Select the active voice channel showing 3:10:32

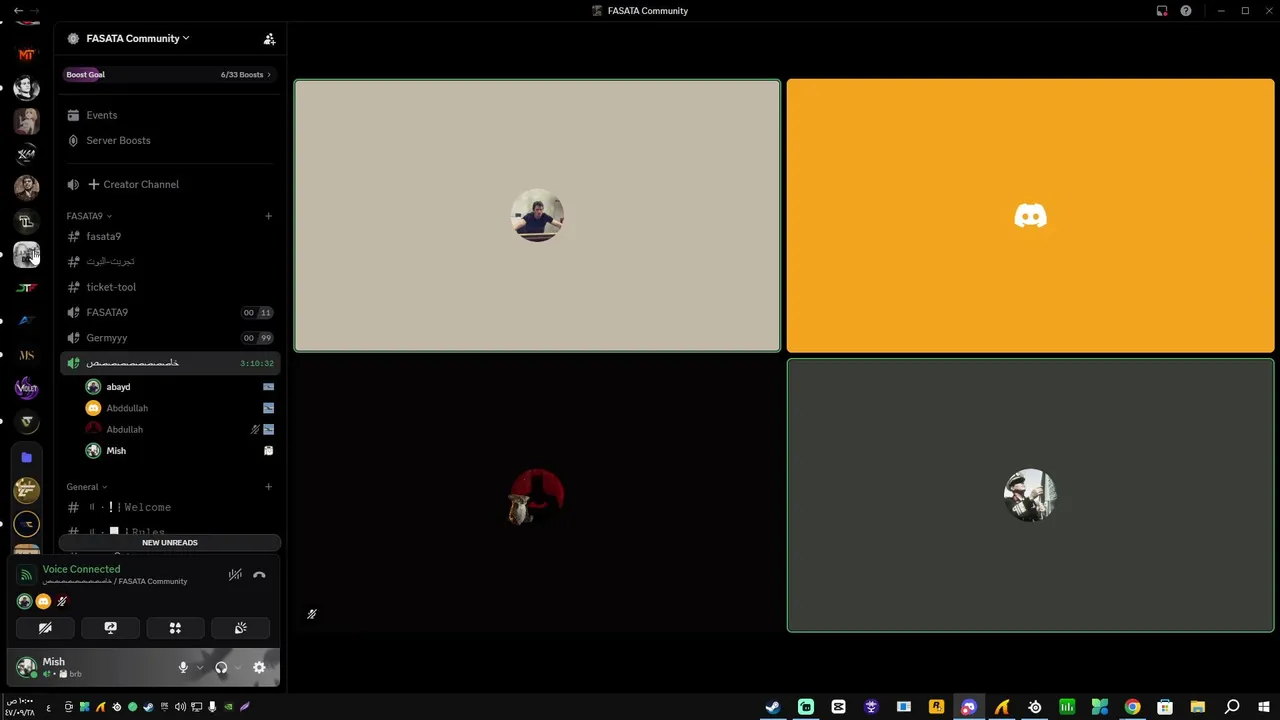[168, 363]
